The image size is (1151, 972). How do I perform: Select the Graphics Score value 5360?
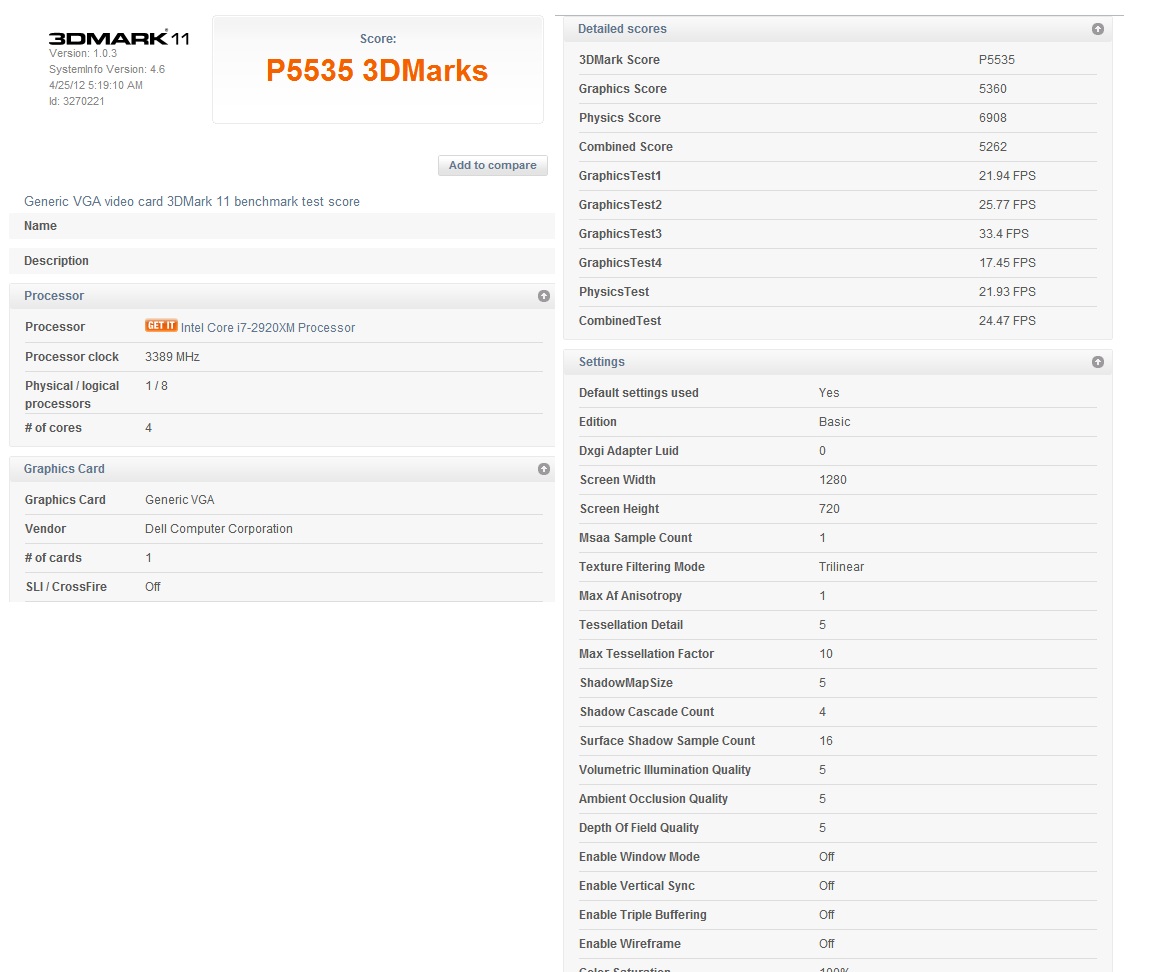click(x=992, y=89)
